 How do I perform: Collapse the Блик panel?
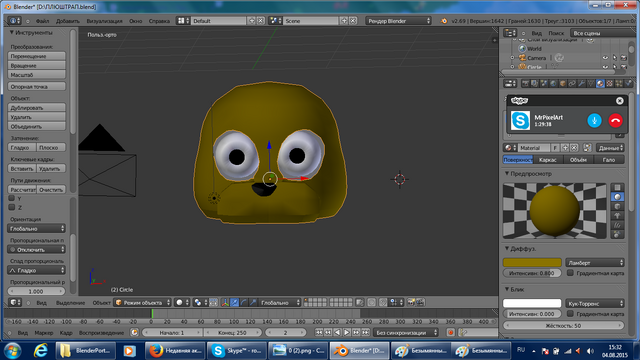[507, 289]
